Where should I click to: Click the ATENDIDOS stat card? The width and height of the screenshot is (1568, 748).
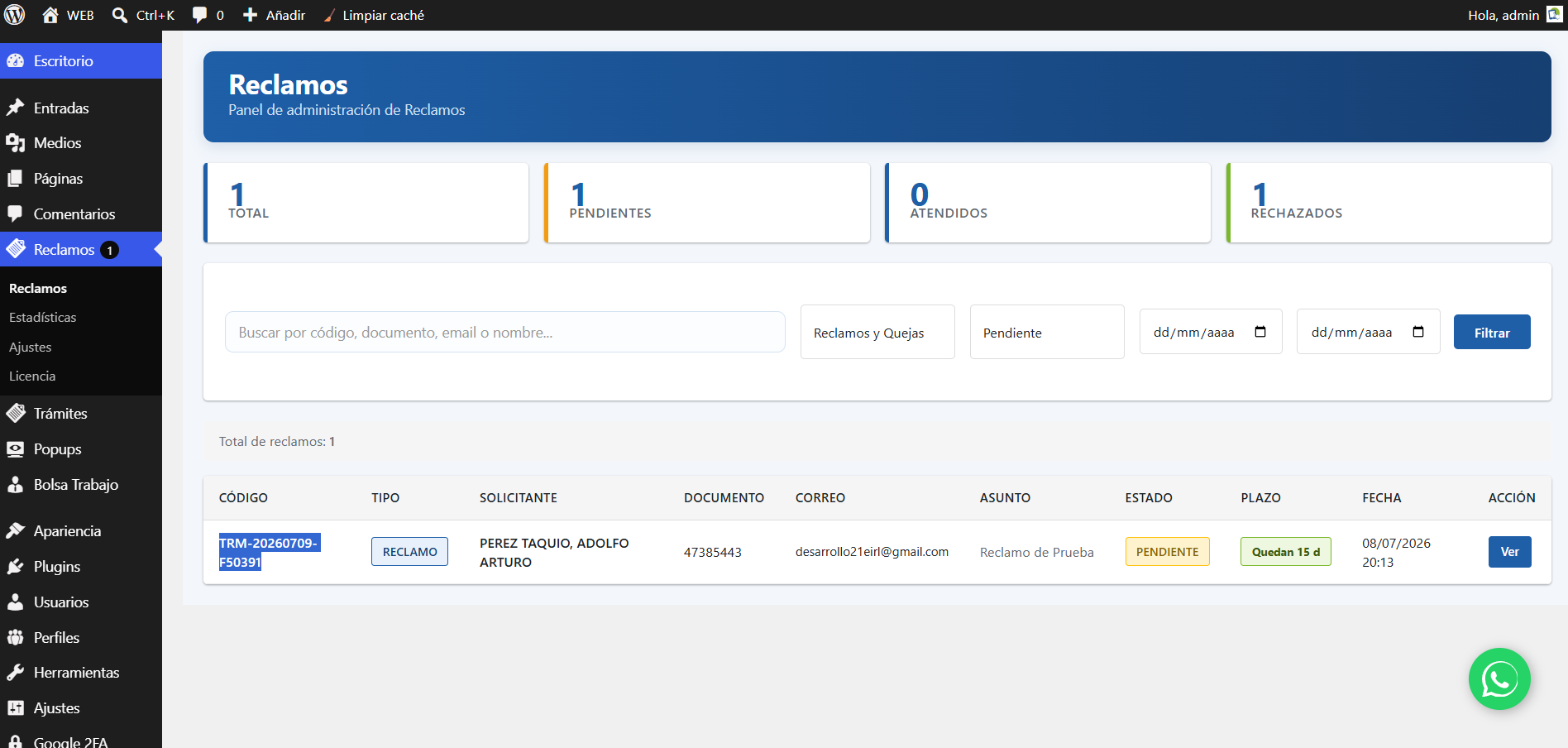pyautogui.click(x=1048, y=203)
